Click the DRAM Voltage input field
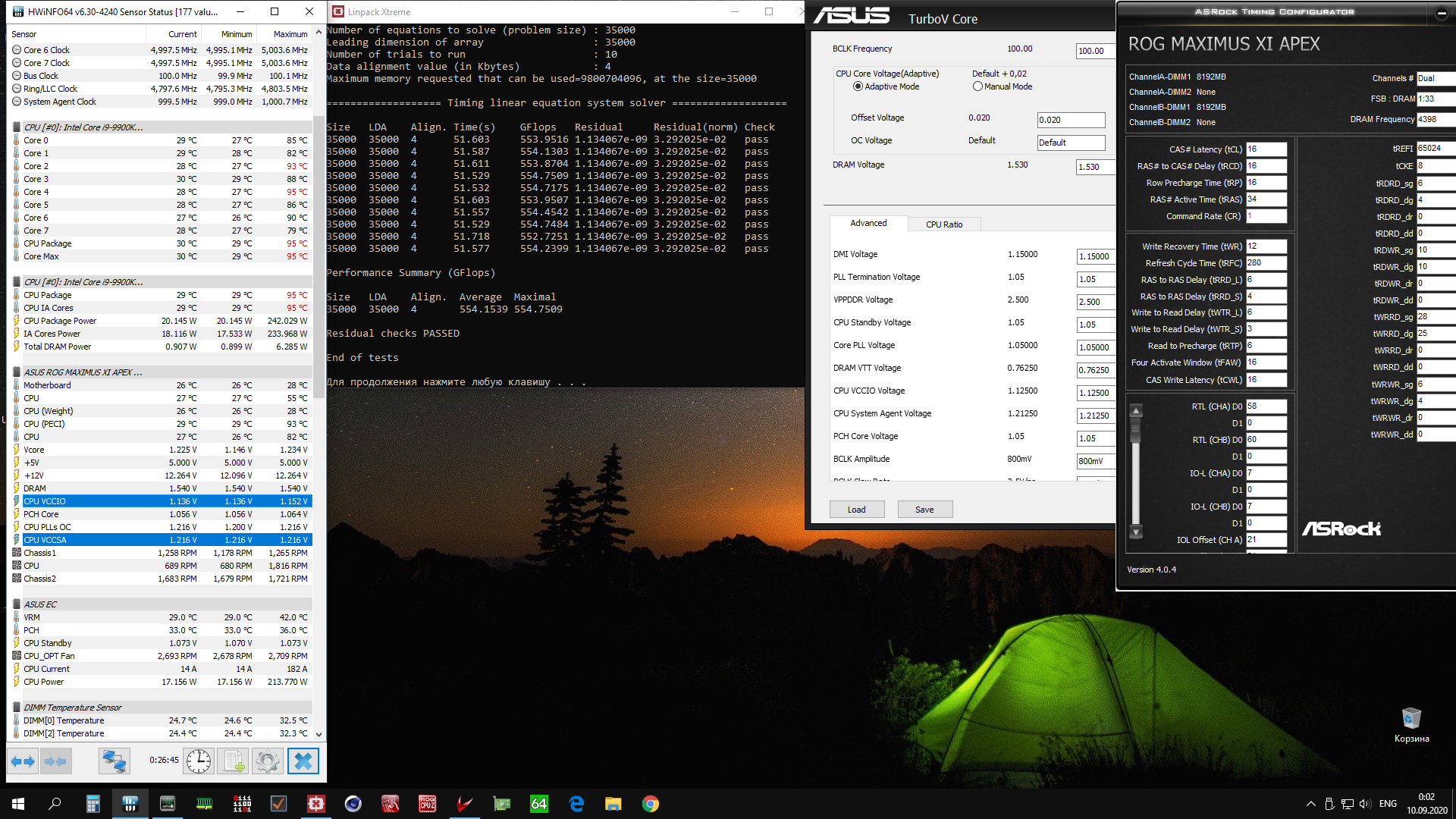Image resolution: width=1456 pixels, height=819 pixels. pos(1095,167)
